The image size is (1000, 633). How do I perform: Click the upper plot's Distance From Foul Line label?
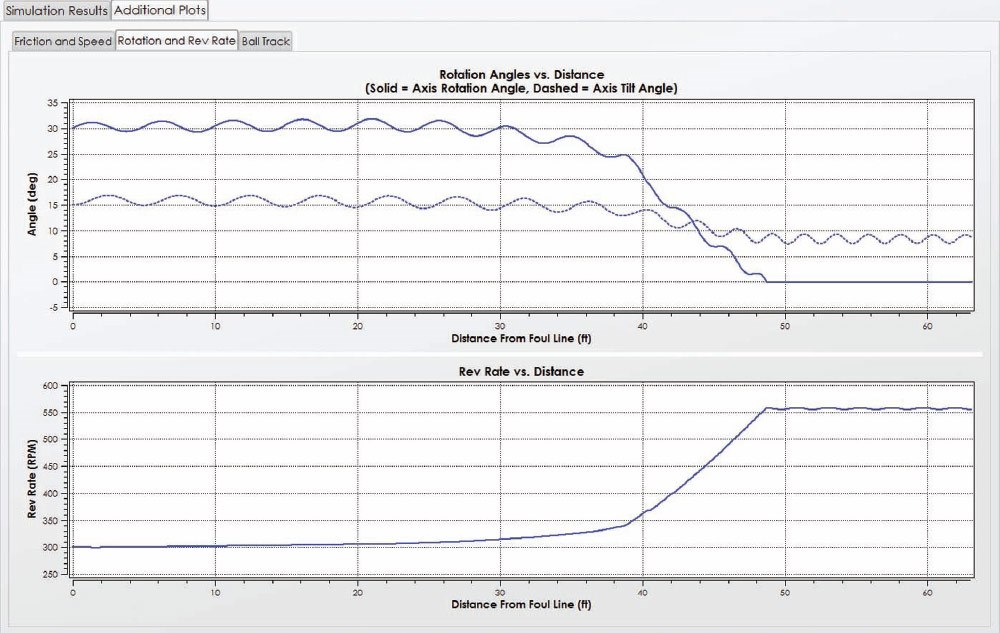[521, 338]
